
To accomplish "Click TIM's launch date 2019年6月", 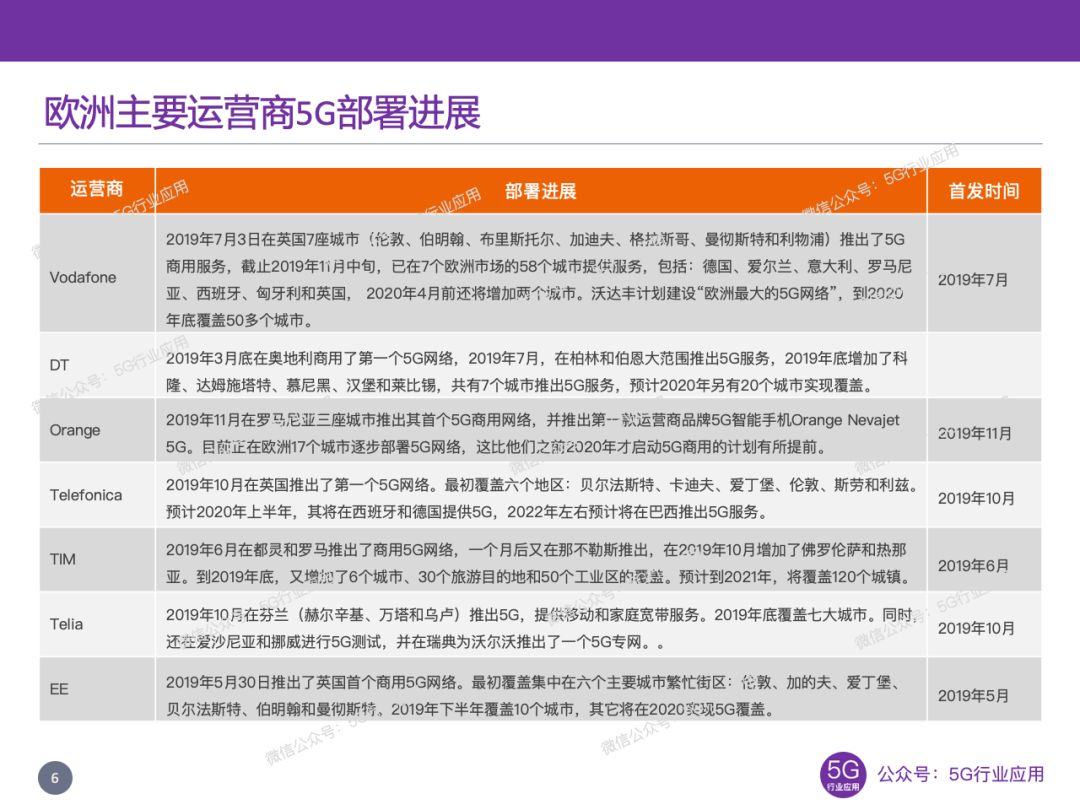I will (973, 566).
